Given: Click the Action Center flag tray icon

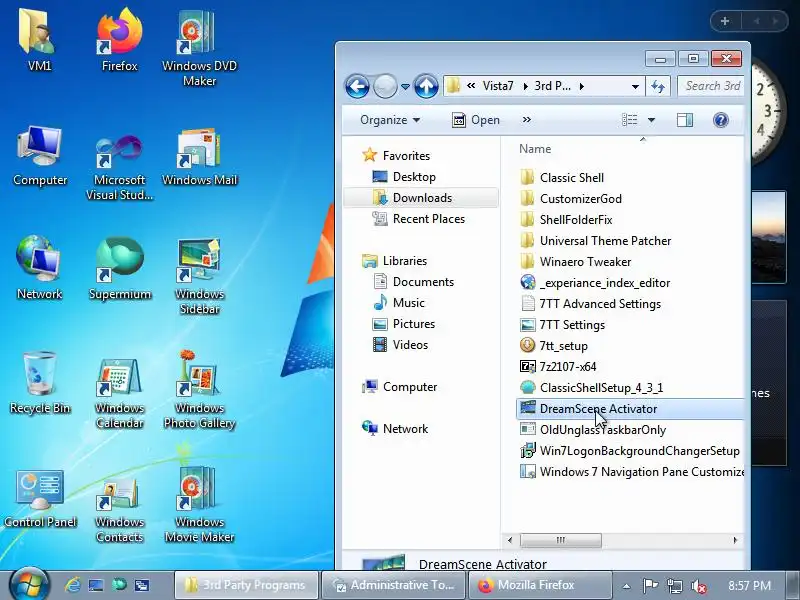Looking at the screenshot, I should coord(651,585).
